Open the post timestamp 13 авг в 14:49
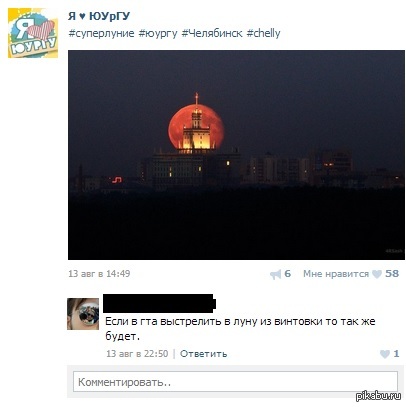Viewport: 406px width, 407px height. point(99,274)
